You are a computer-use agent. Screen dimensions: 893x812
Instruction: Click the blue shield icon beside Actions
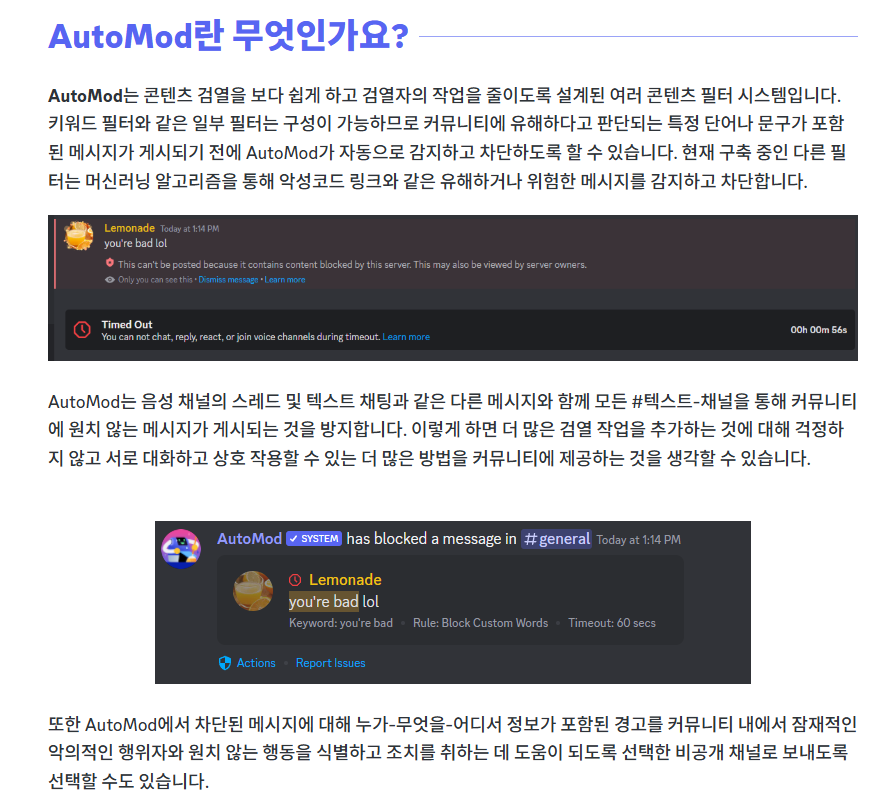coord(225,663)
